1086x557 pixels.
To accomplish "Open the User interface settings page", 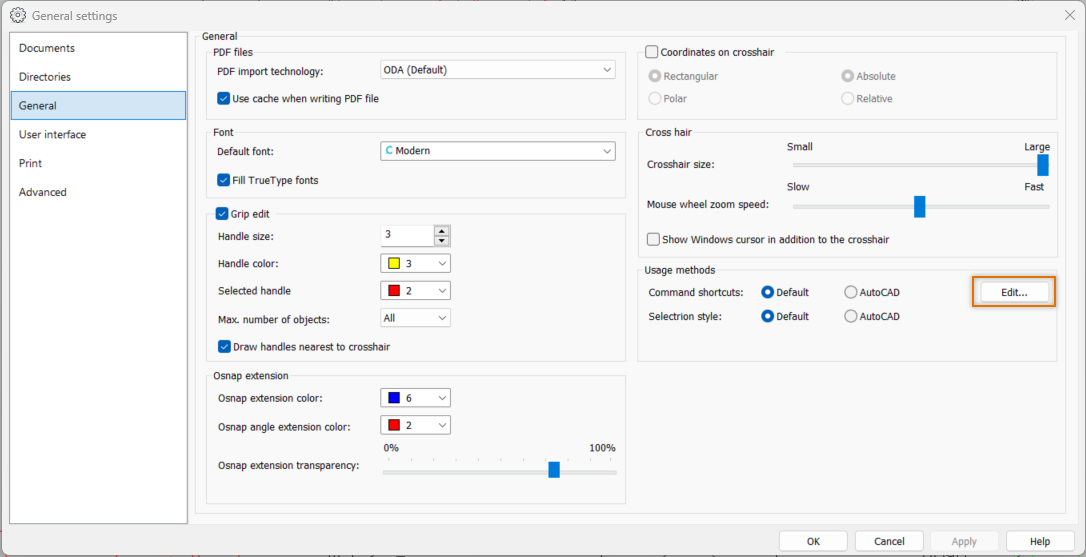I will (x=53, y=135).
